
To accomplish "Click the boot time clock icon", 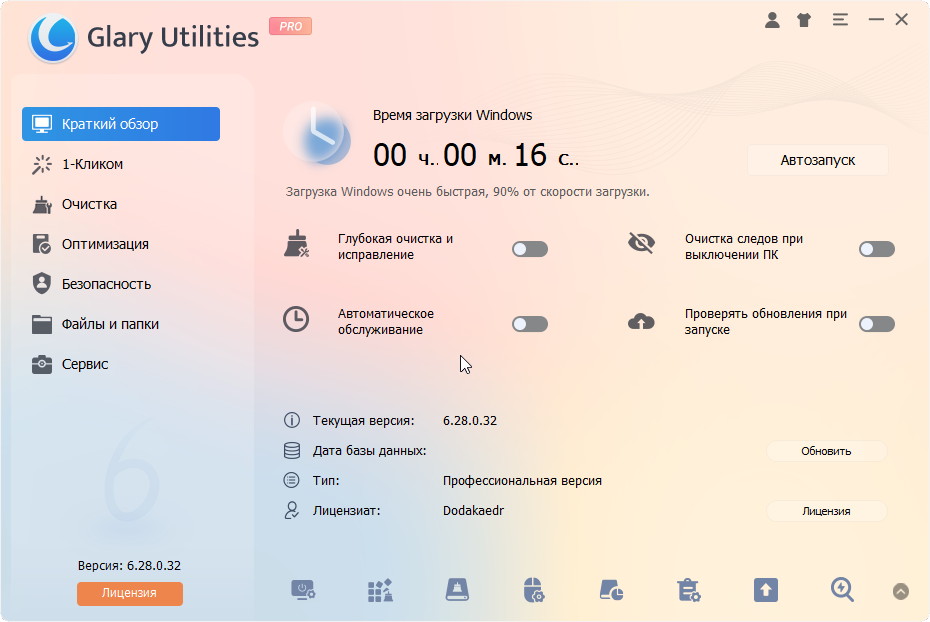I will click(317, 135).
